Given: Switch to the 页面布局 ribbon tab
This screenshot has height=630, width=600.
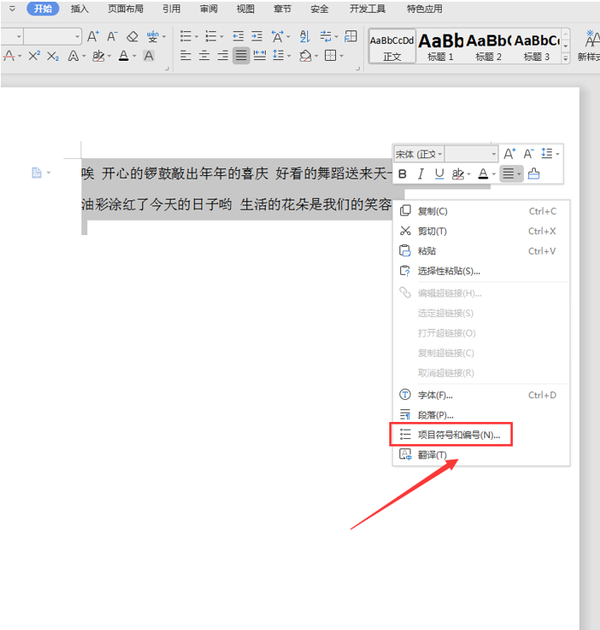Looking at the screenshot, I should pos(125,9).
